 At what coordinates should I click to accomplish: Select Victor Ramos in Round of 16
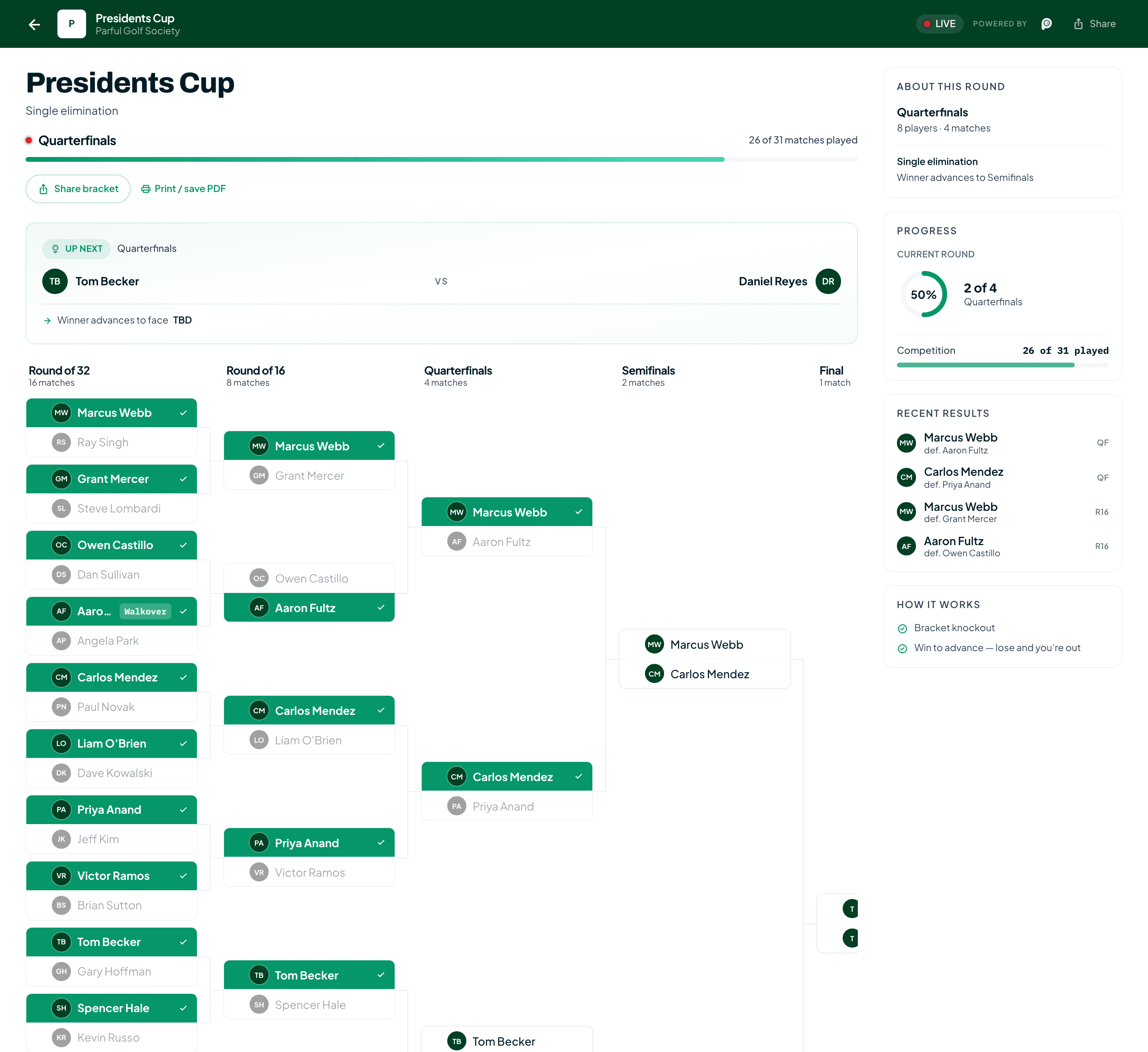[309, 872]
